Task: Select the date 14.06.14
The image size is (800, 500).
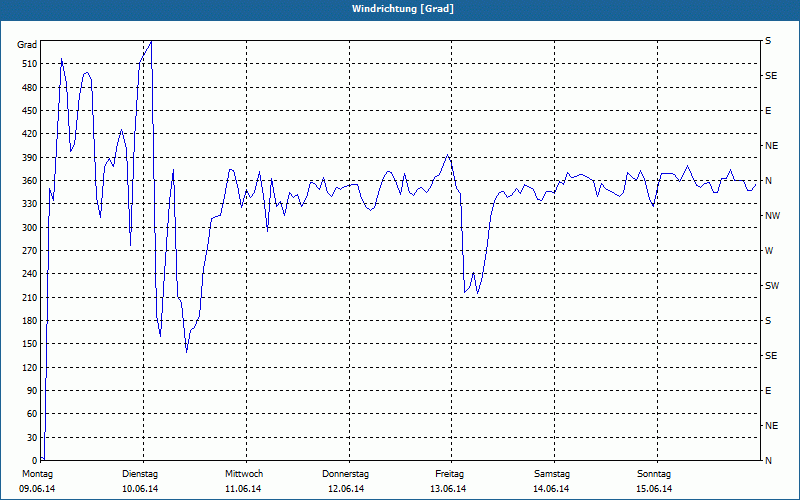Action: click(551, 489)
